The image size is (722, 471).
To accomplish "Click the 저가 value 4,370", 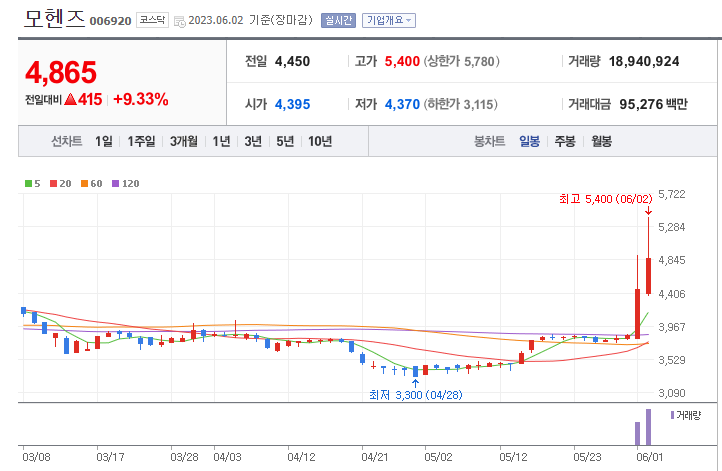I will pos(402,104).
